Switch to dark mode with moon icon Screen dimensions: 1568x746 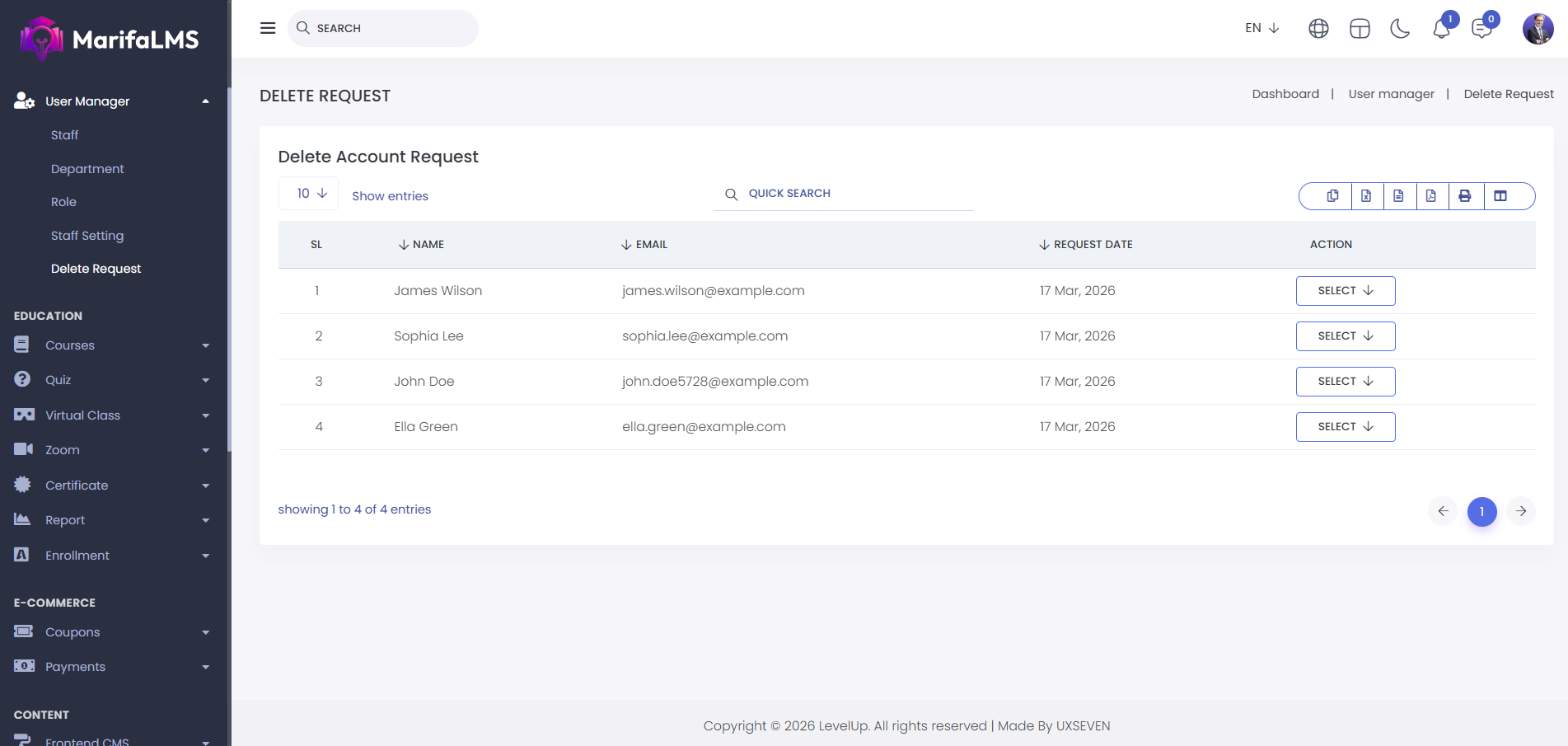(1400, 29)
